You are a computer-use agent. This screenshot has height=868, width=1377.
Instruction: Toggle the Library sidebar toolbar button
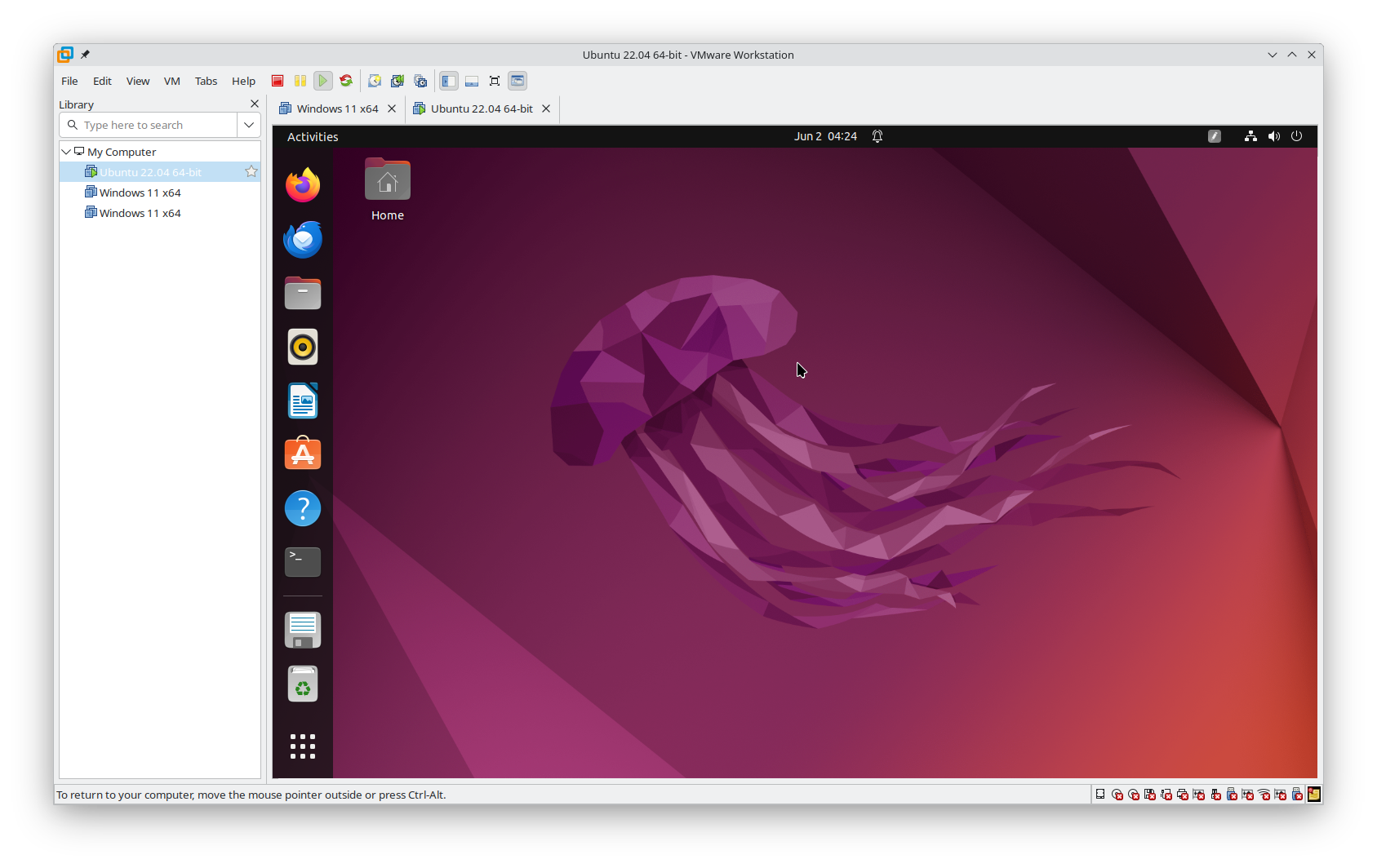pos(449,81)
